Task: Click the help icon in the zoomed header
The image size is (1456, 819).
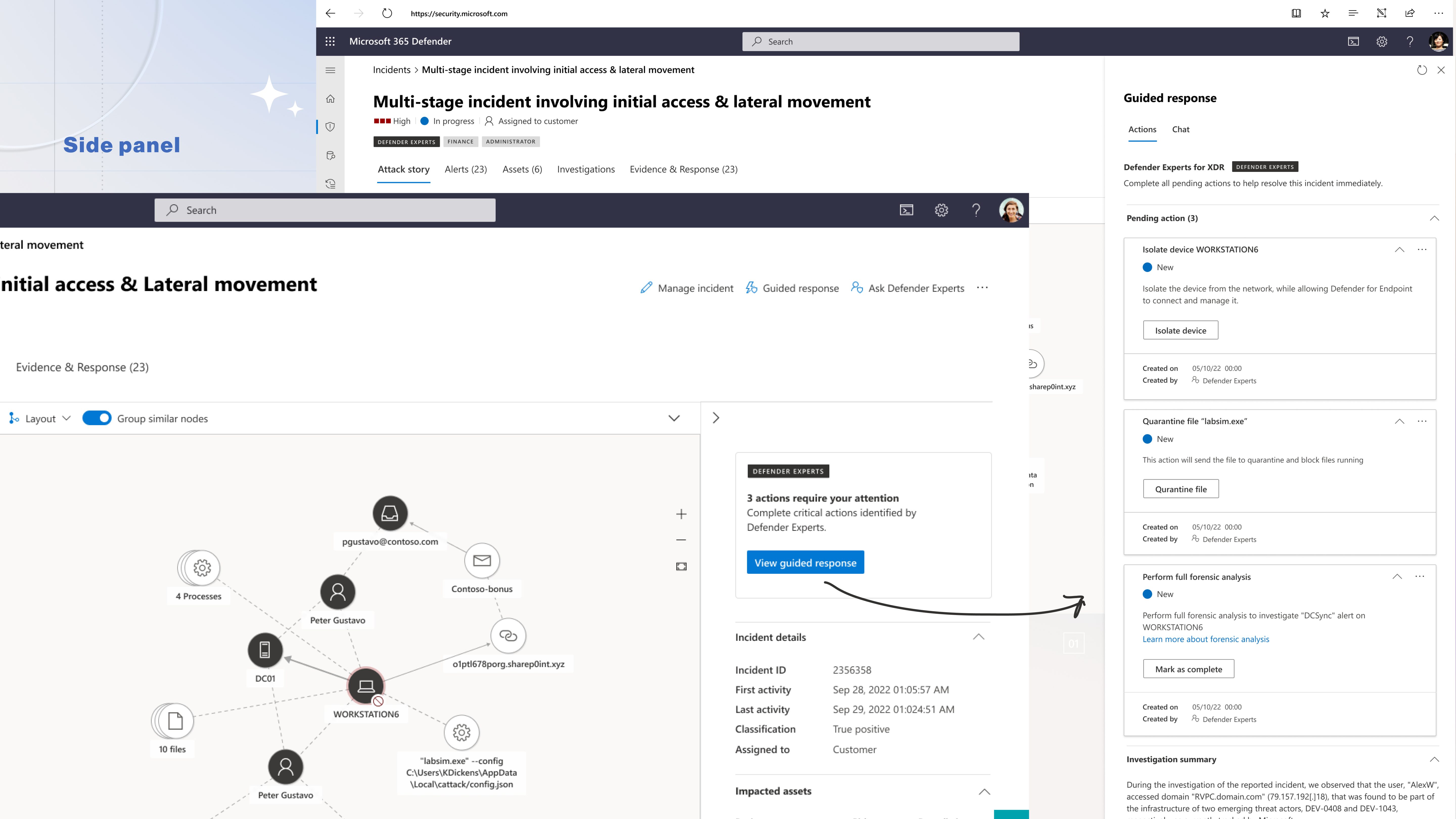Action: point(976,210)
